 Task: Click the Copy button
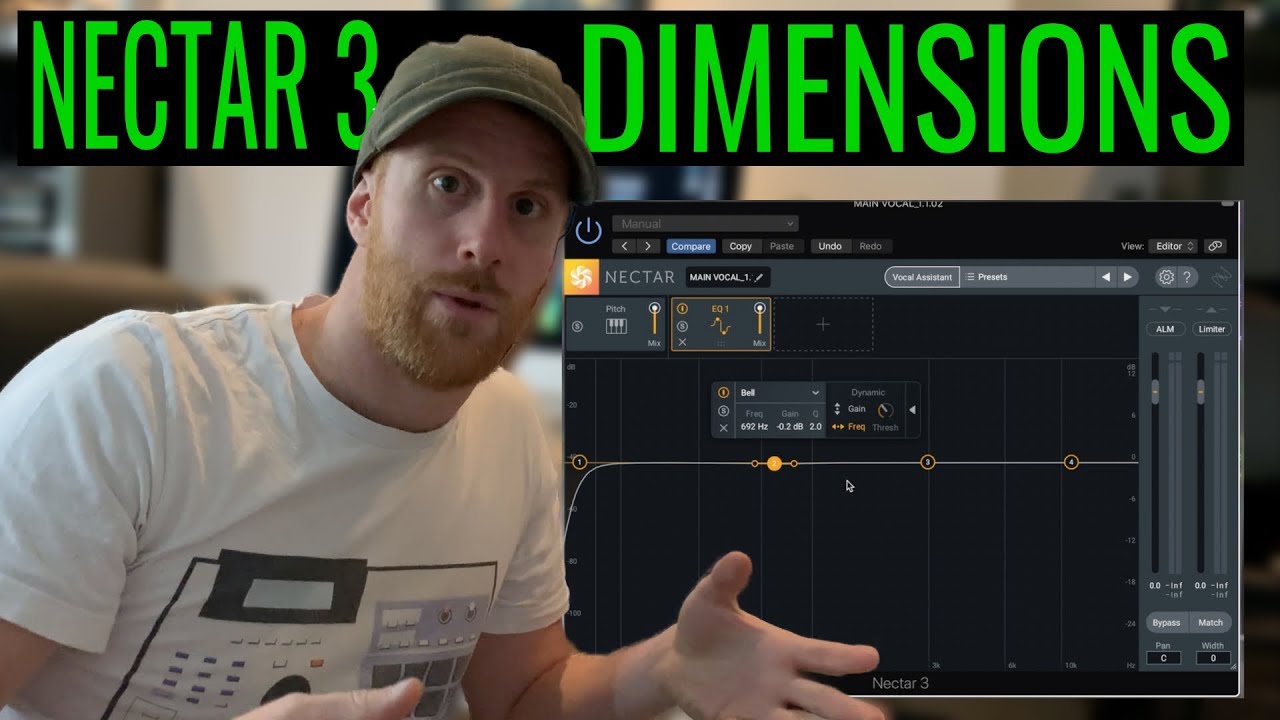tap(741, 246)
